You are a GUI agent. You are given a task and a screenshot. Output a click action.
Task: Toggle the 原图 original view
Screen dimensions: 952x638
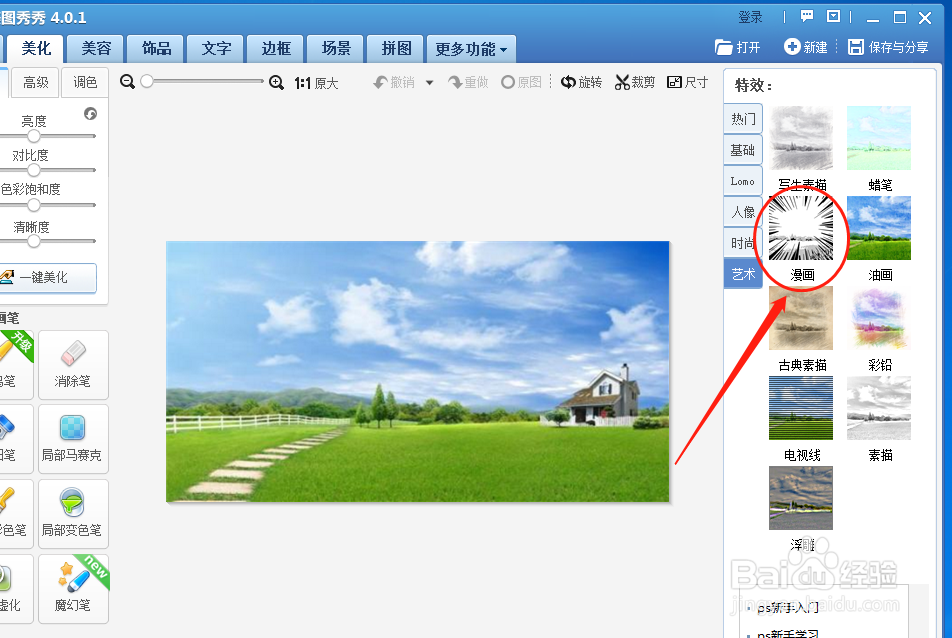tap(522, 82)
